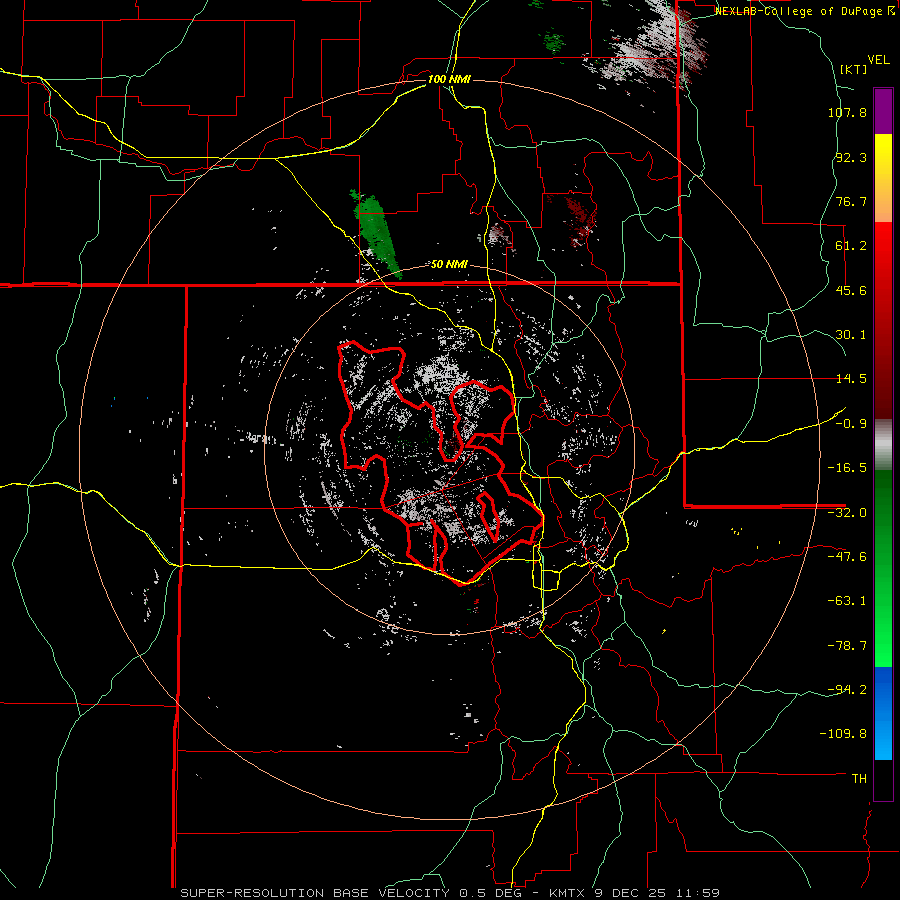Click the 50 NMI range ring label

tap(449, 265)
